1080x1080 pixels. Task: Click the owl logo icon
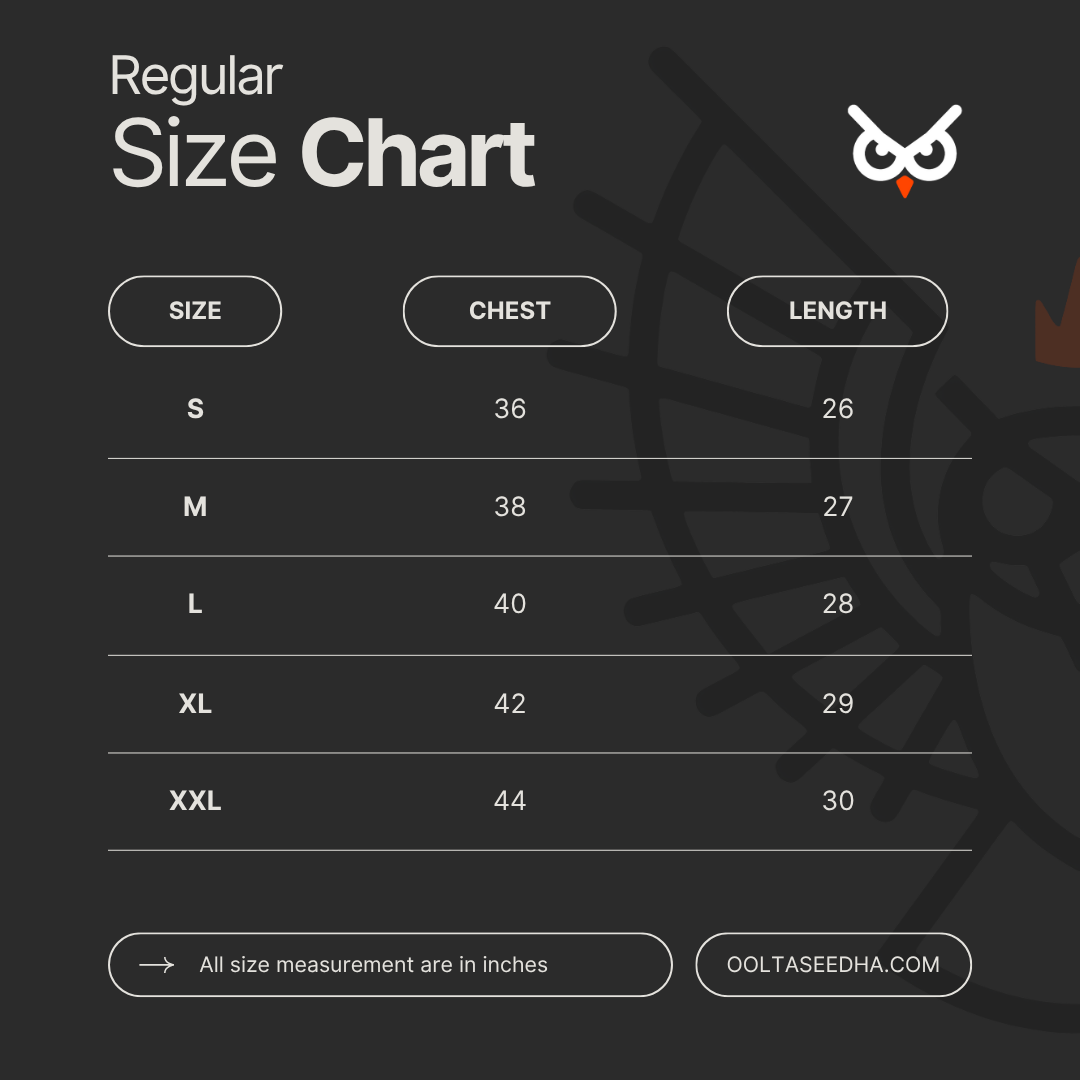[x=904, y=150]
